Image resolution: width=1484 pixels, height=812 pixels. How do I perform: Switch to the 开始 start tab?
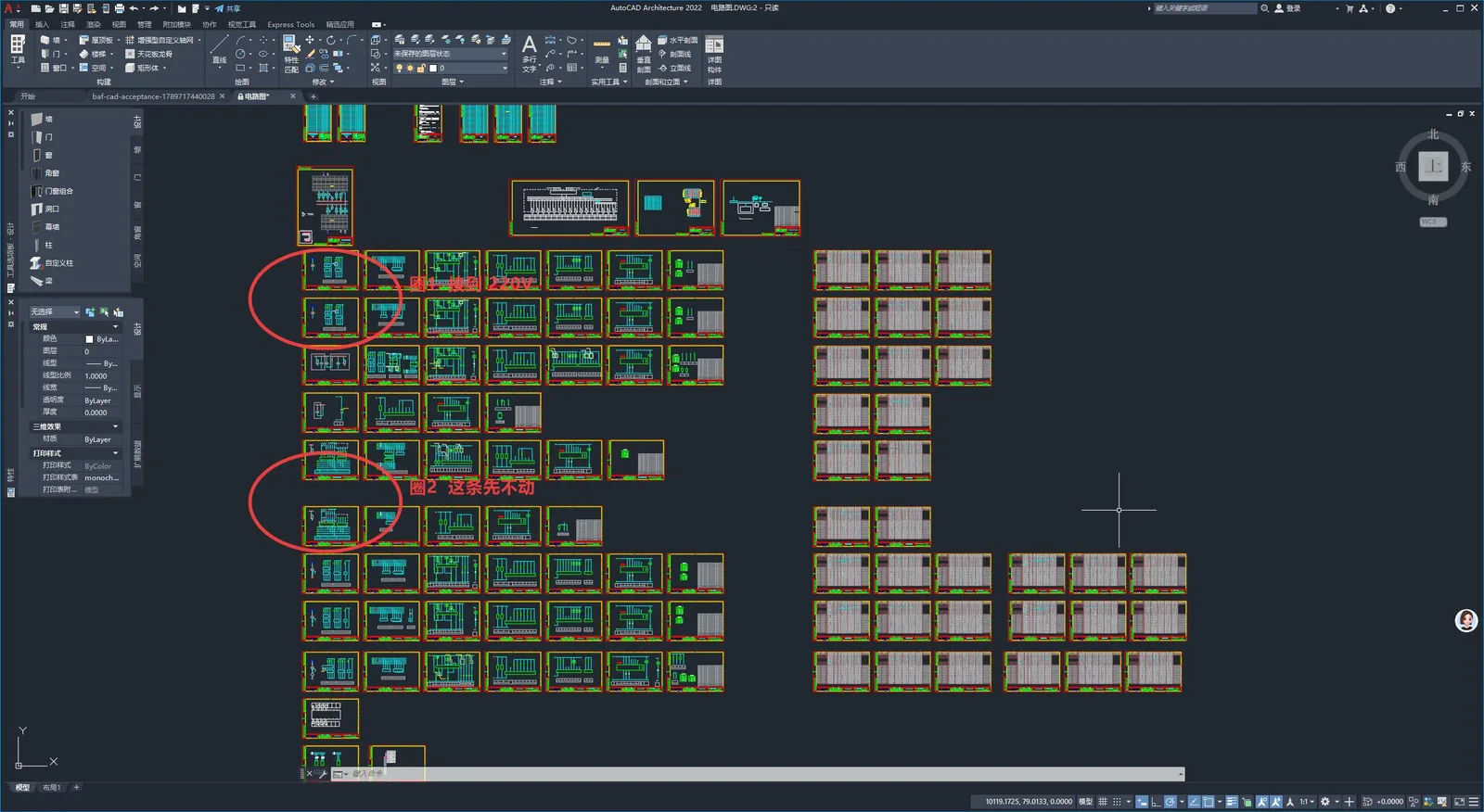point(28,96)
